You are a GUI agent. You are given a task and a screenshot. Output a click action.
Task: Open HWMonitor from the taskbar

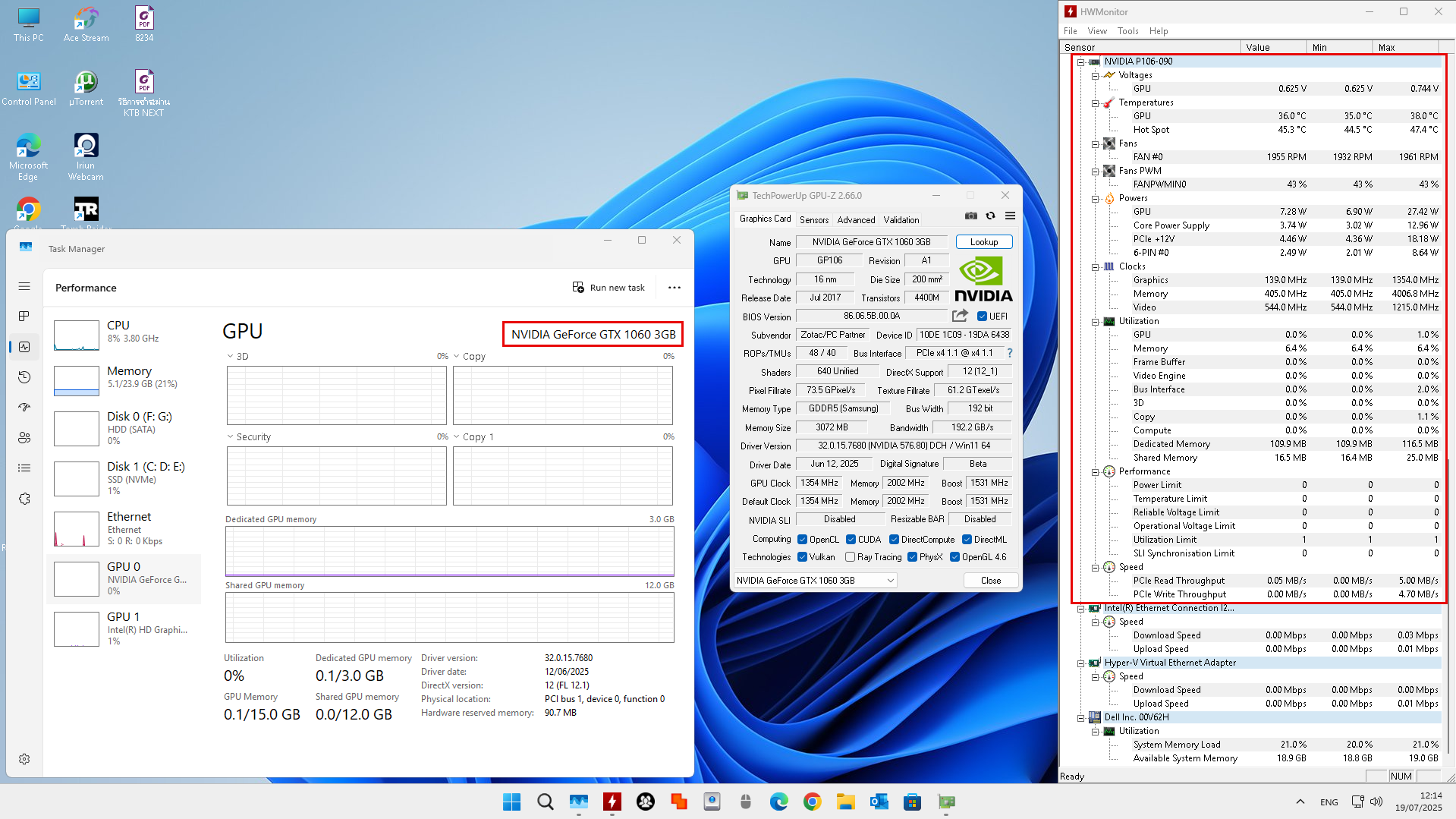(612, 802)
